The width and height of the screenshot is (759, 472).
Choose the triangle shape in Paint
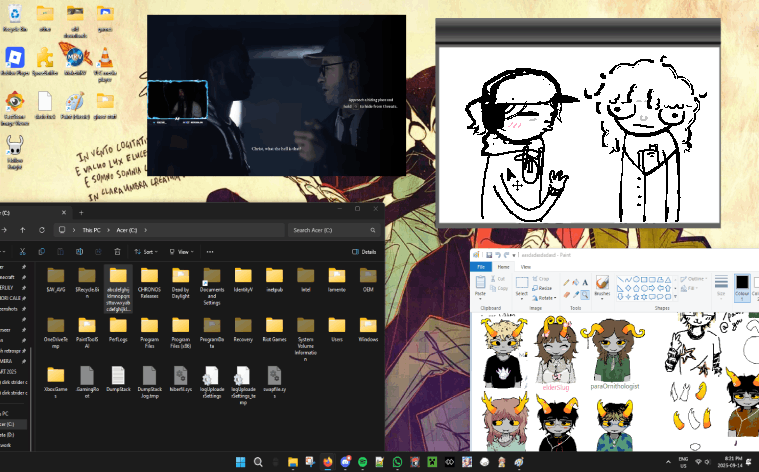coord(668,279)
